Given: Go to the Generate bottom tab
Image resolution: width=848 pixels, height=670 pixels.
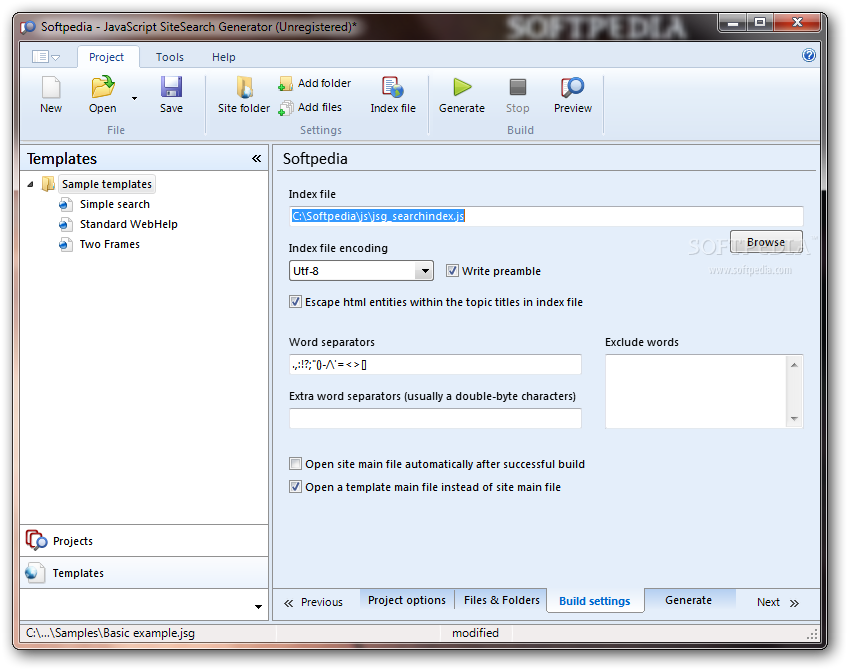Looking at the screenshot, I should [x=688, y=600].
